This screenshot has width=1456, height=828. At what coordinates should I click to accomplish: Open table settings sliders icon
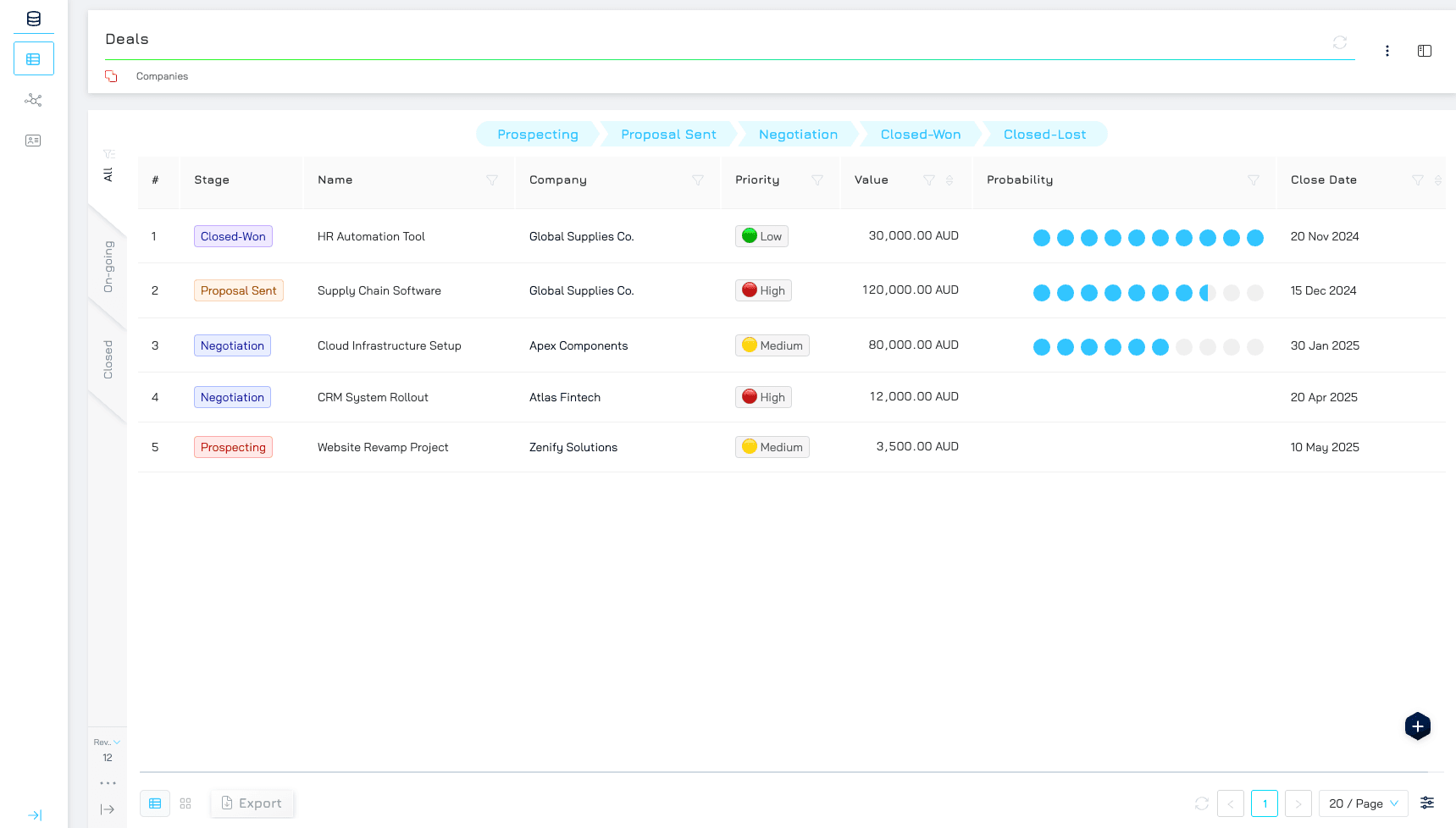1427,803
